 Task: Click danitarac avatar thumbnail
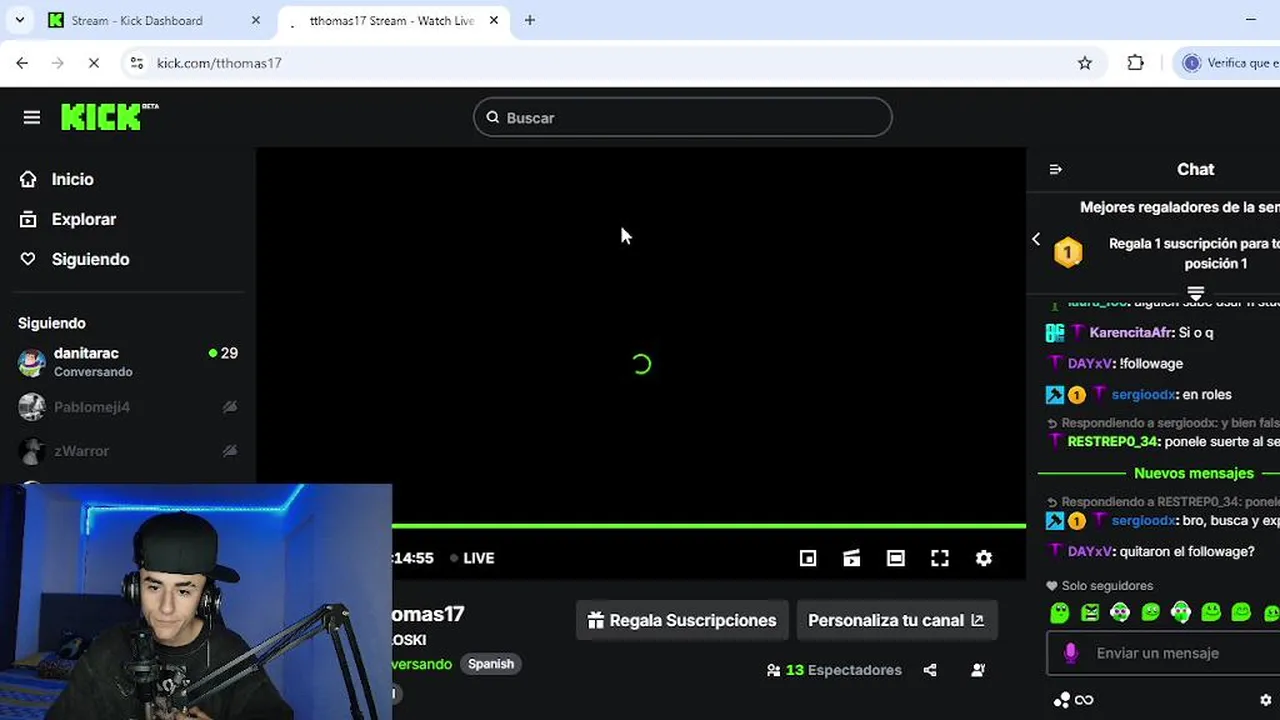click(32, 362)
